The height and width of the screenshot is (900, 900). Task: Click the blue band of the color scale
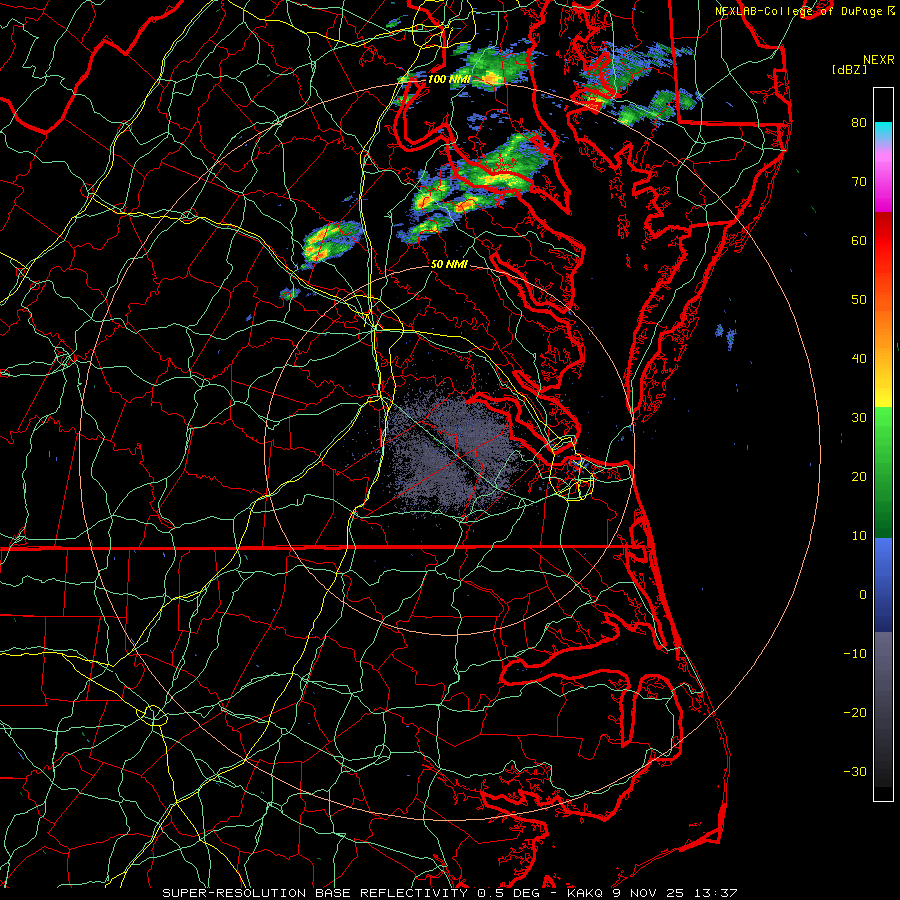(883, 584)
